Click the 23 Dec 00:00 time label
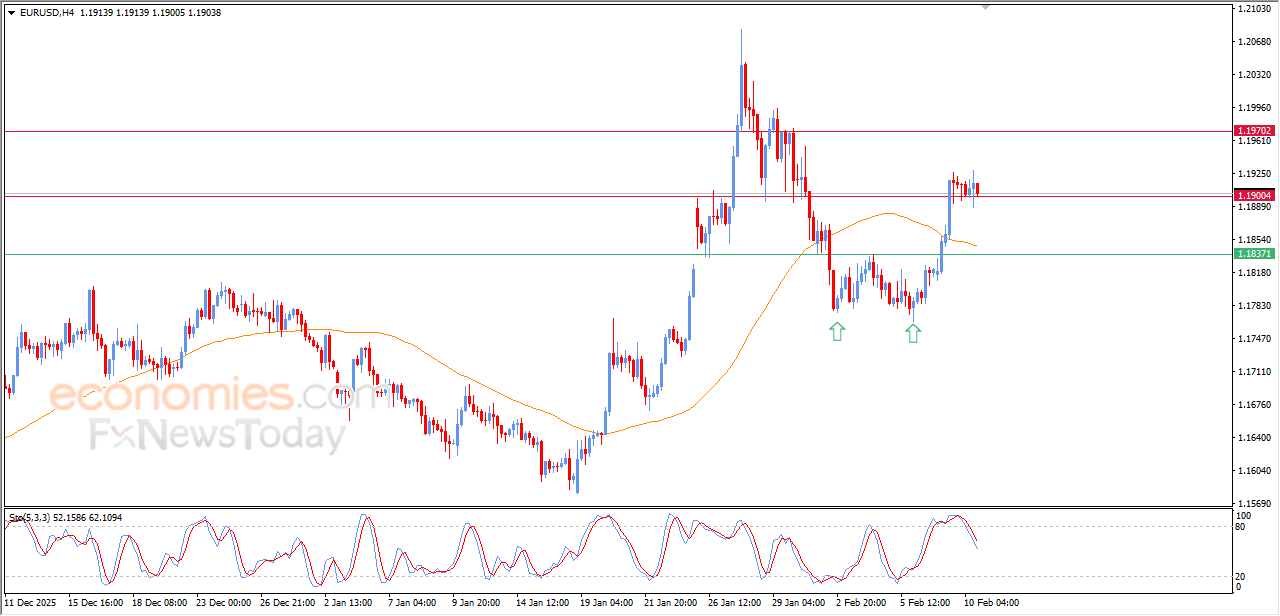The image size is (1280, 616). [x=224, y=603]
